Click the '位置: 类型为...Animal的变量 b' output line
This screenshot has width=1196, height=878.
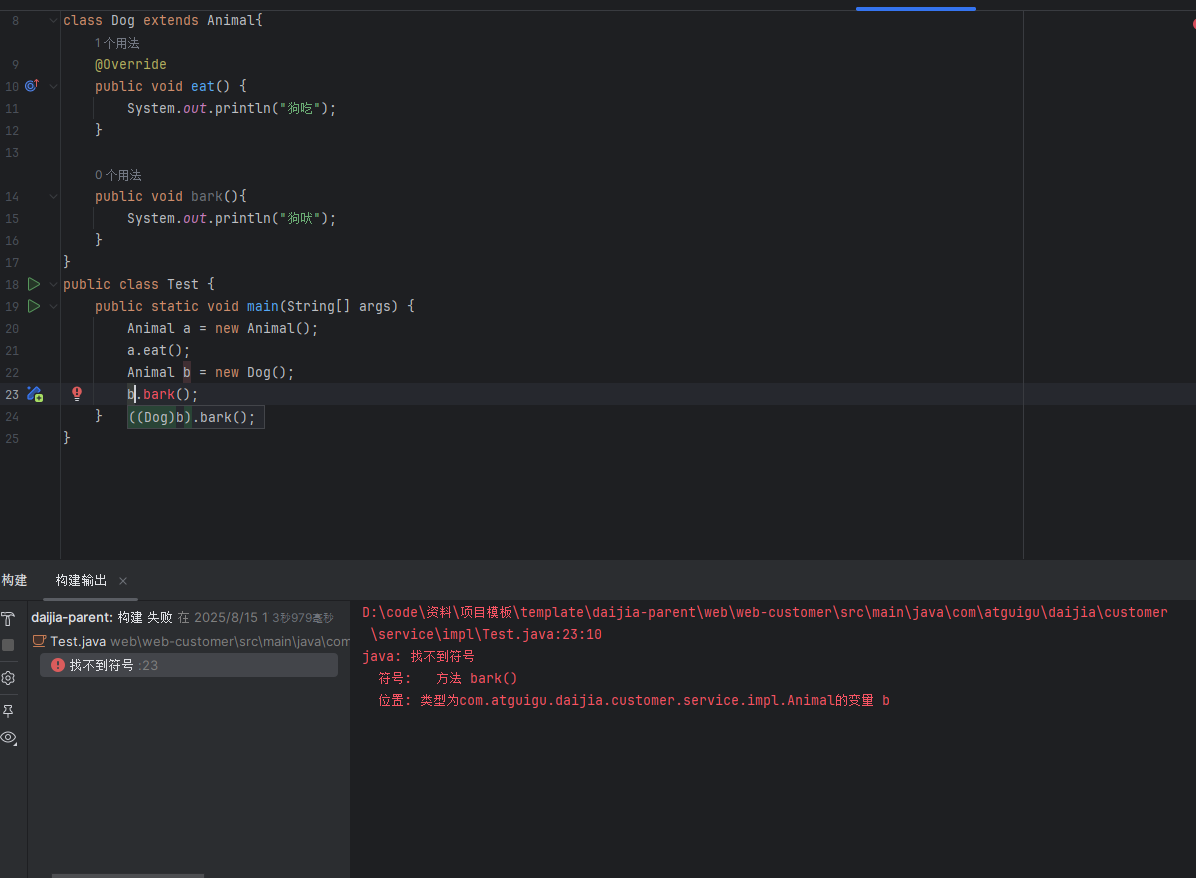[x=634, y=700]
